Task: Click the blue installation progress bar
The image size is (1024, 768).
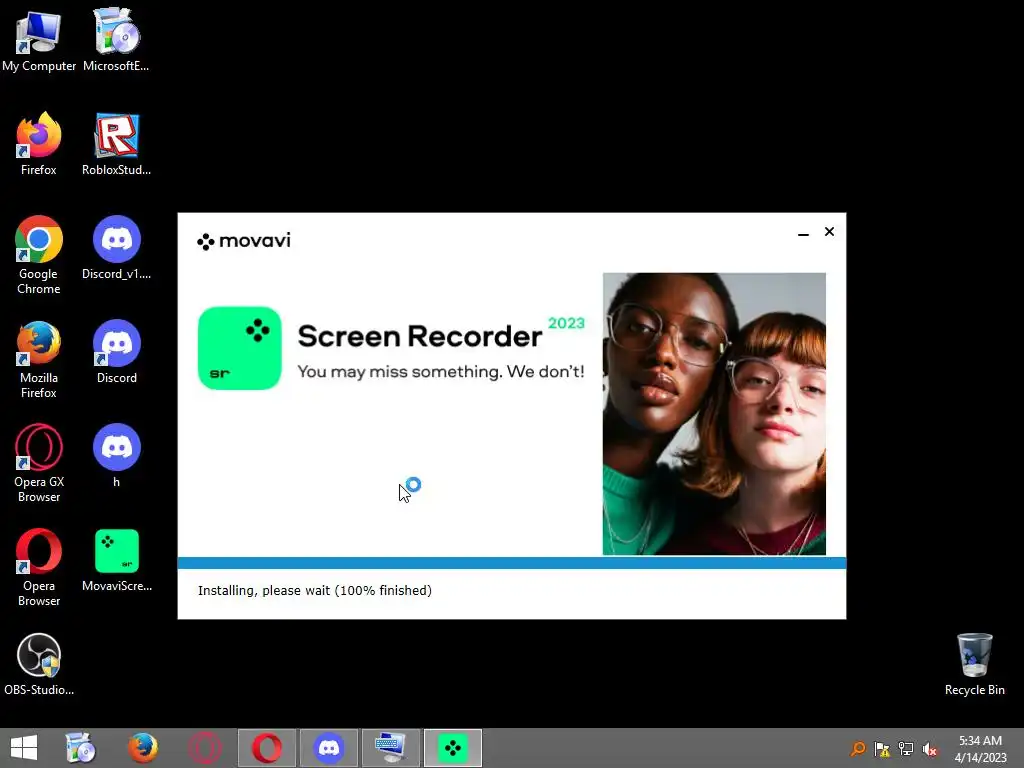Action: (x=512, y=563)
